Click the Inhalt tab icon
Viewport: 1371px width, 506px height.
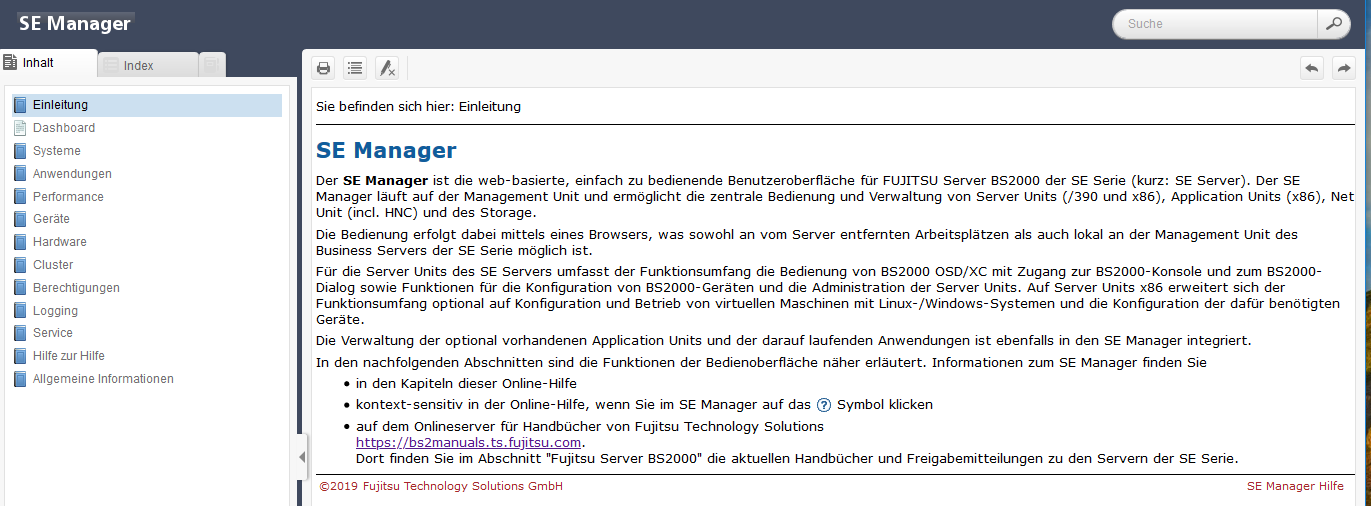pos(11,62)
